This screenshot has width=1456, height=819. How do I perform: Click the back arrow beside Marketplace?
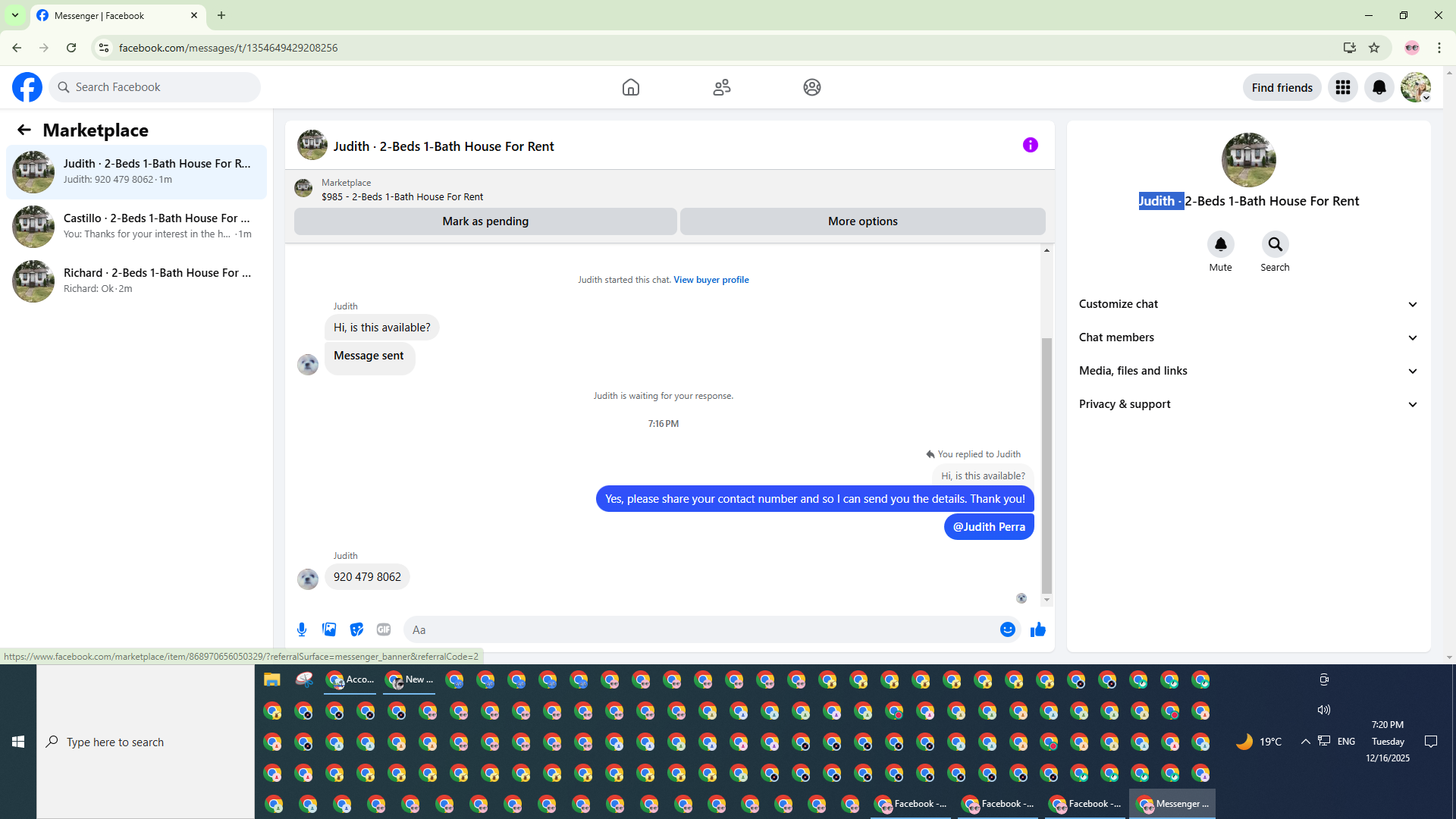[x=24, y=130]
